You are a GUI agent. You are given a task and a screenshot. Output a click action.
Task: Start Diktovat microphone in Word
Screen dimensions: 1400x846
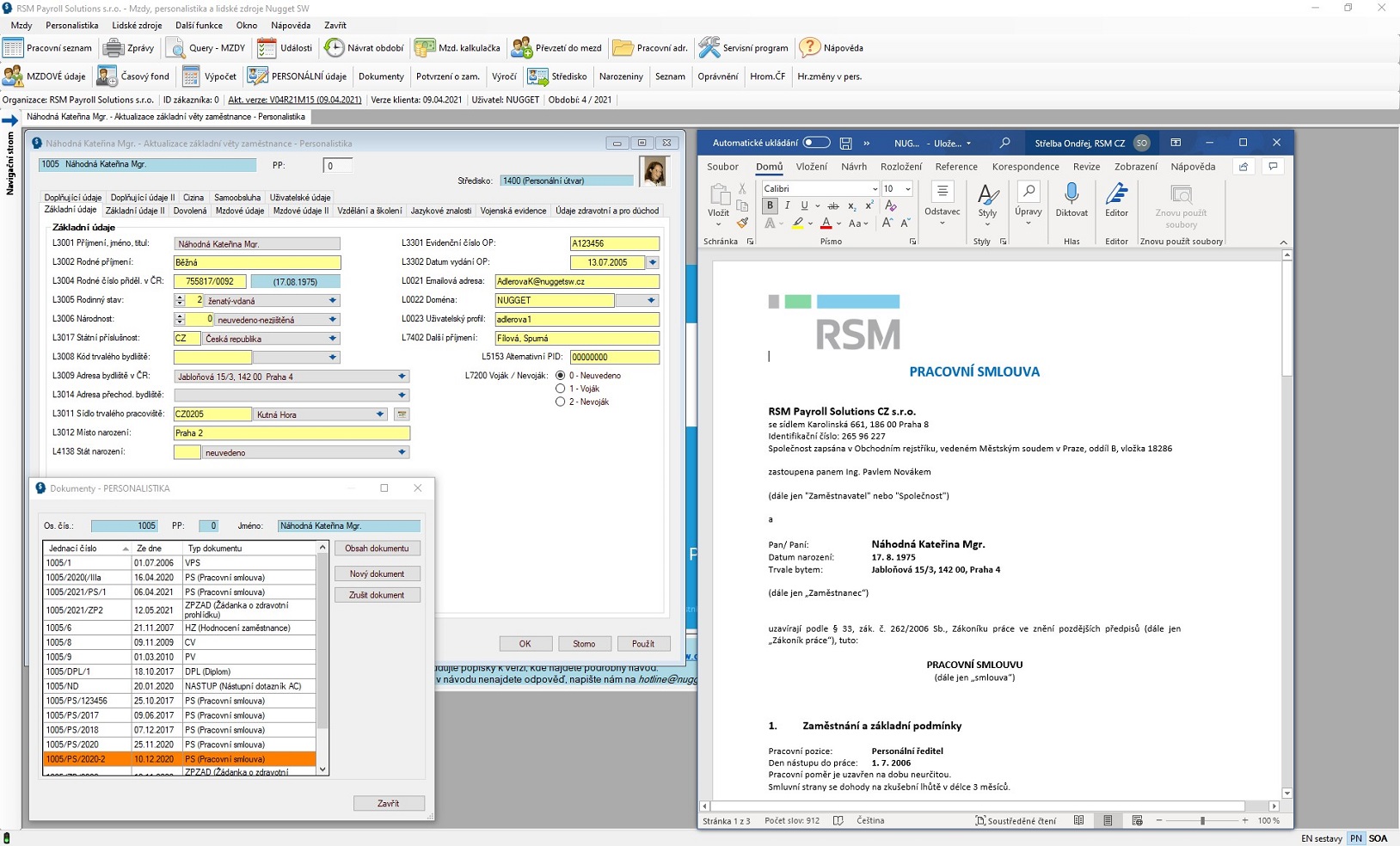pyautogui.click(x=1071, y=200)
